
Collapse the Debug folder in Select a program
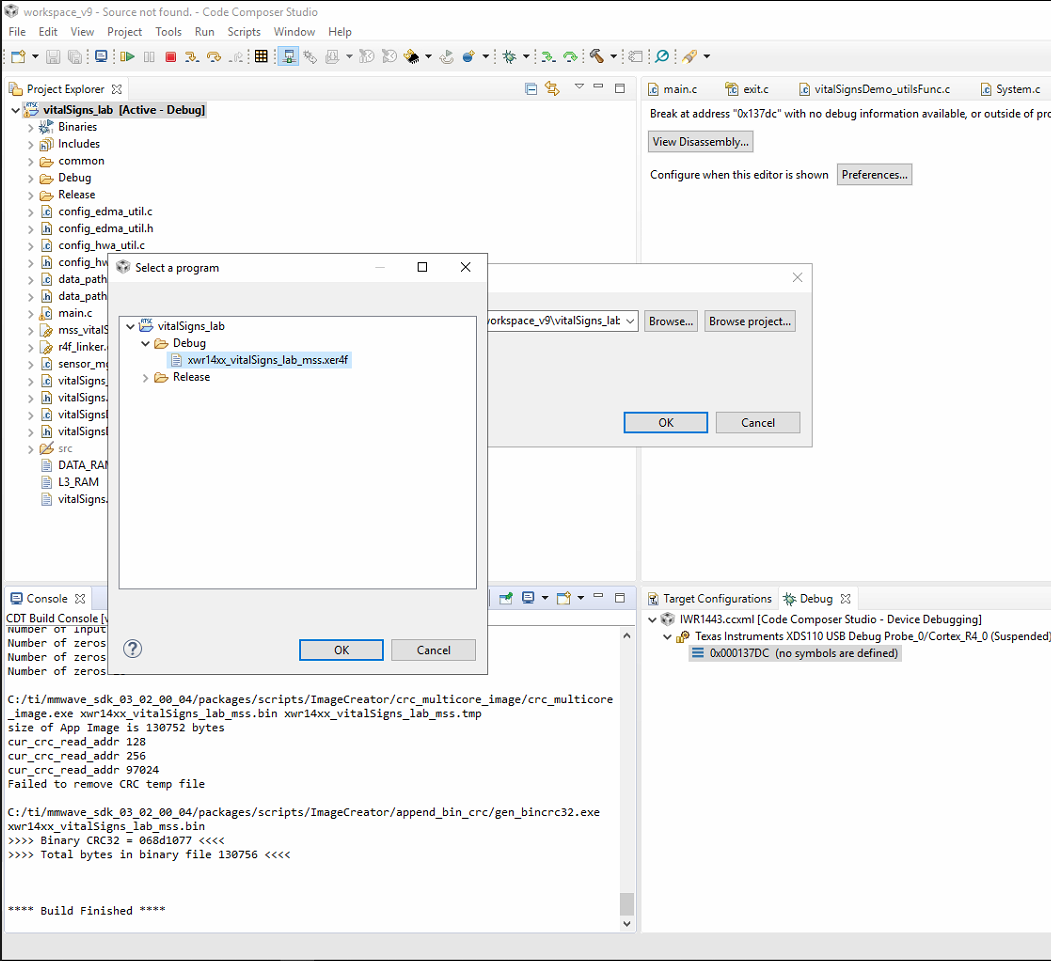click(x=146, y=343)
